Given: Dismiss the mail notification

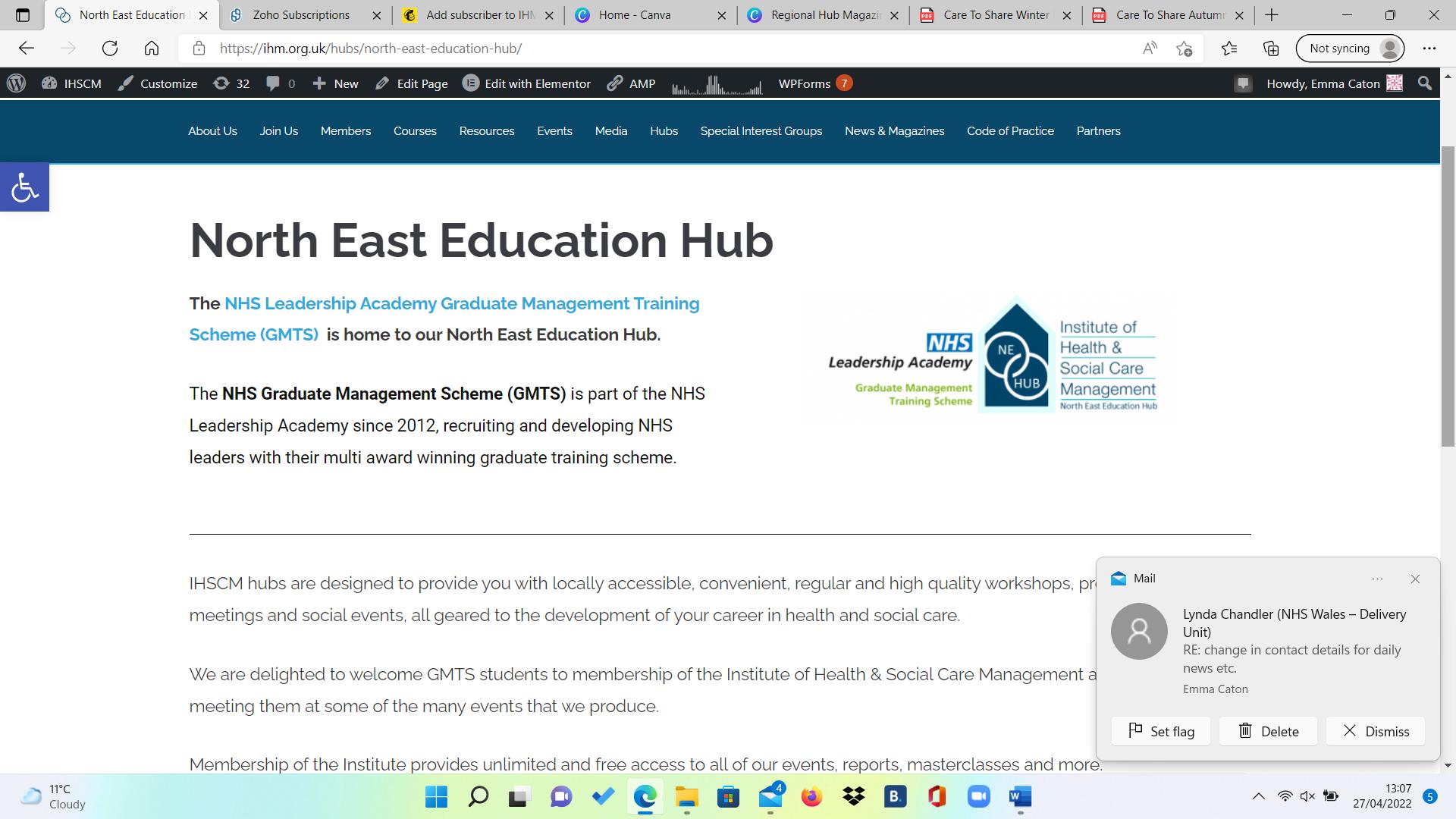Looking at the screenshot, I should point(1376,731).
